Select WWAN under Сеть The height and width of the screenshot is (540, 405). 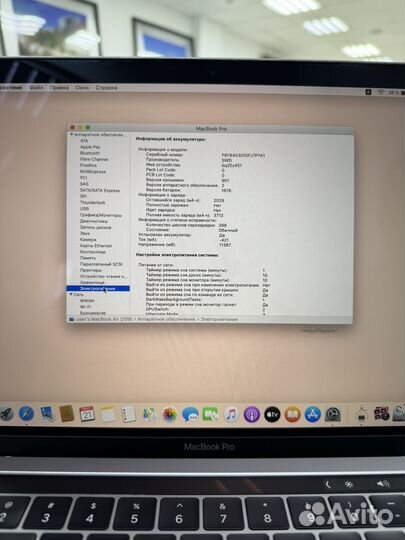coord(87,301)
